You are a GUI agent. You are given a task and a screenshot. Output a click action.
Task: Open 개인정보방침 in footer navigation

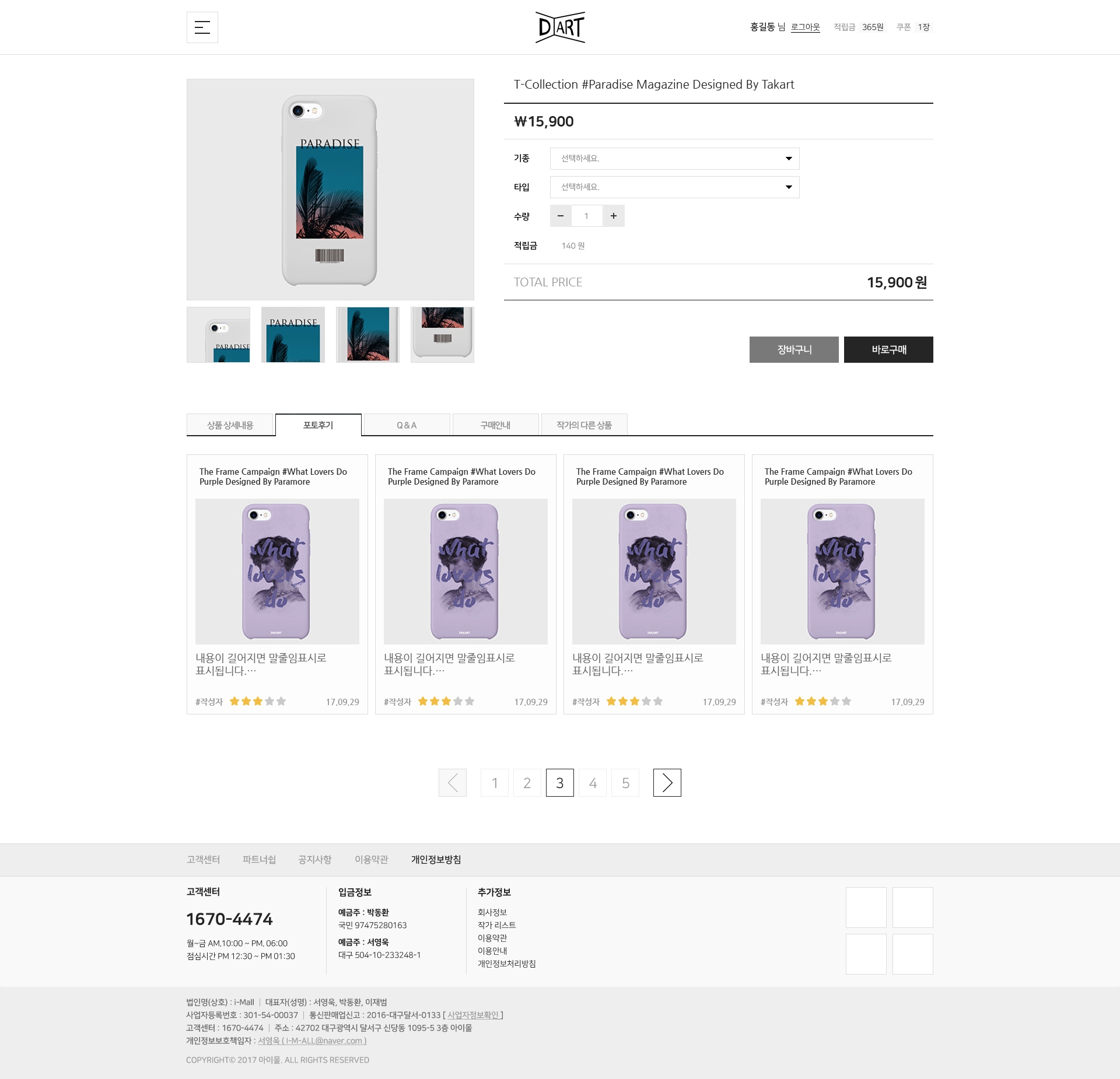click(436, 860)
